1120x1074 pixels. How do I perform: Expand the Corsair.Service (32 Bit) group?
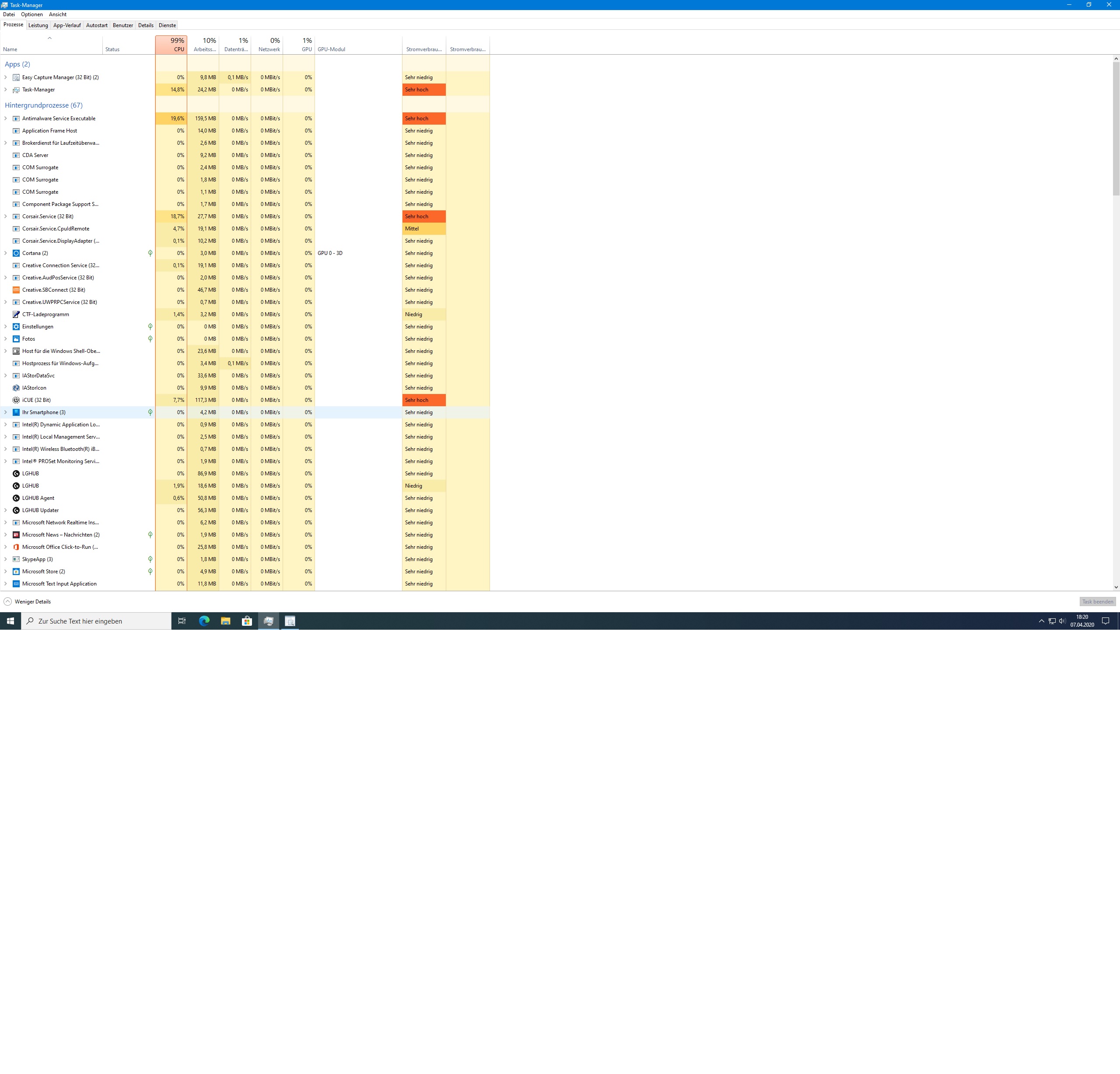click(6, 216)
